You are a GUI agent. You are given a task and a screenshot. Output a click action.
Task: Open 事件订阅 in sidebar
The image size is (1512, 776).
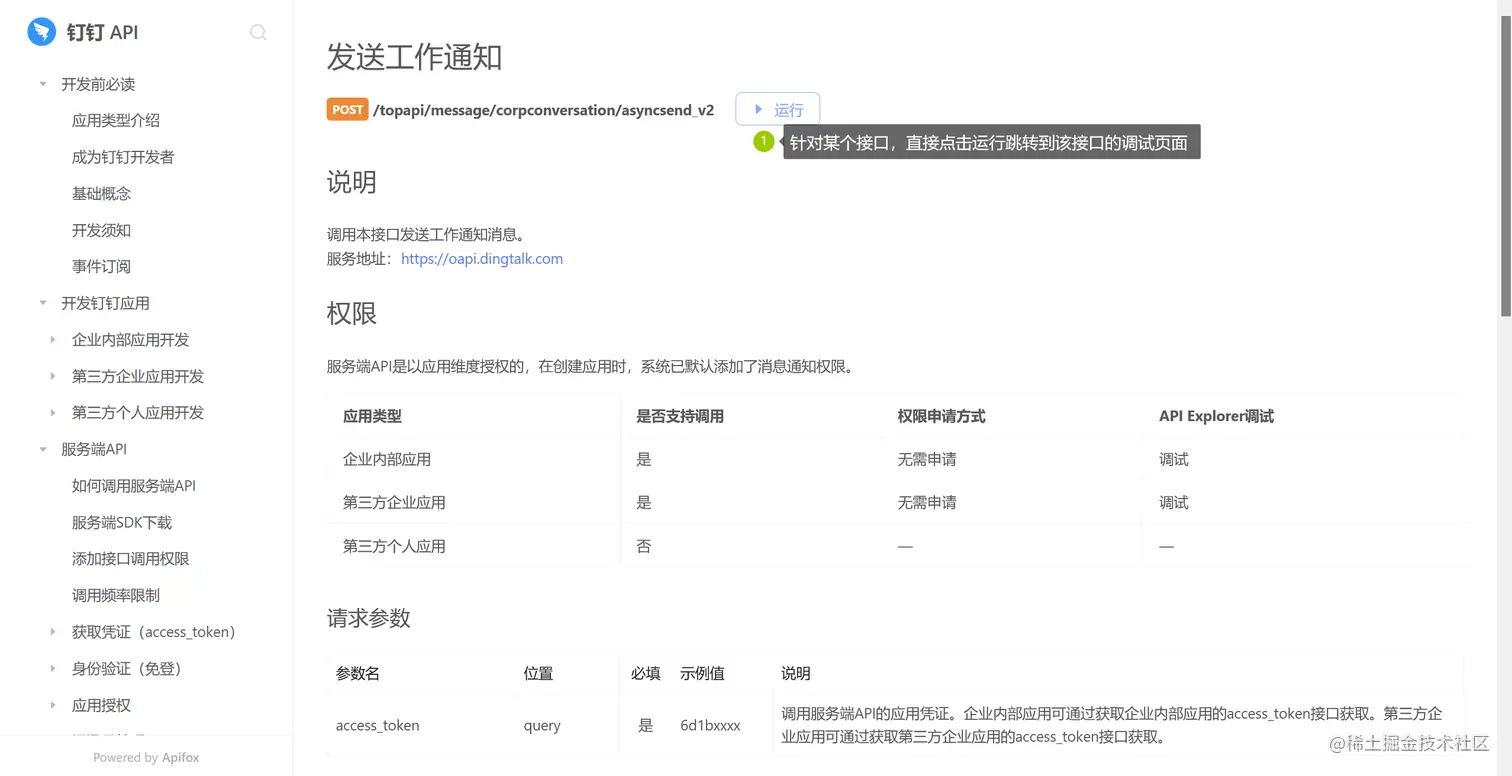pos(101,266)
